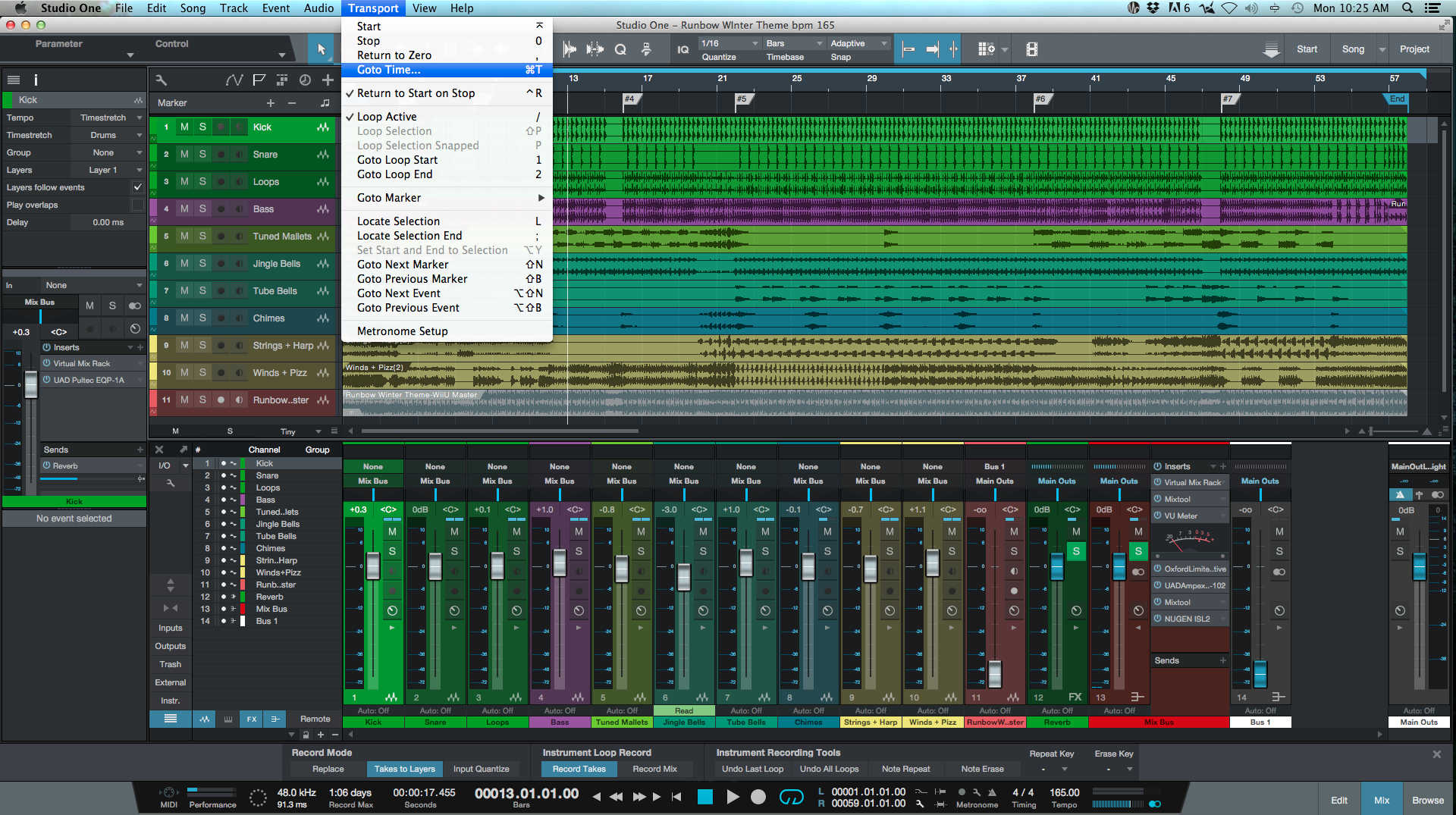Open the video player film icon
The height and width of the screenshot is (815, 1456).
[x=1031, y=49]
